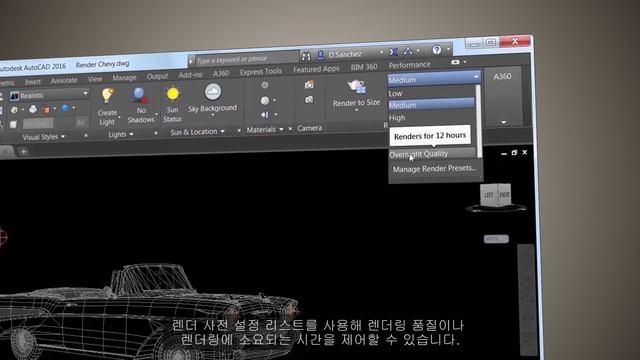
Task: Expand the Sun & Location panel
Action: coord(197,132)
